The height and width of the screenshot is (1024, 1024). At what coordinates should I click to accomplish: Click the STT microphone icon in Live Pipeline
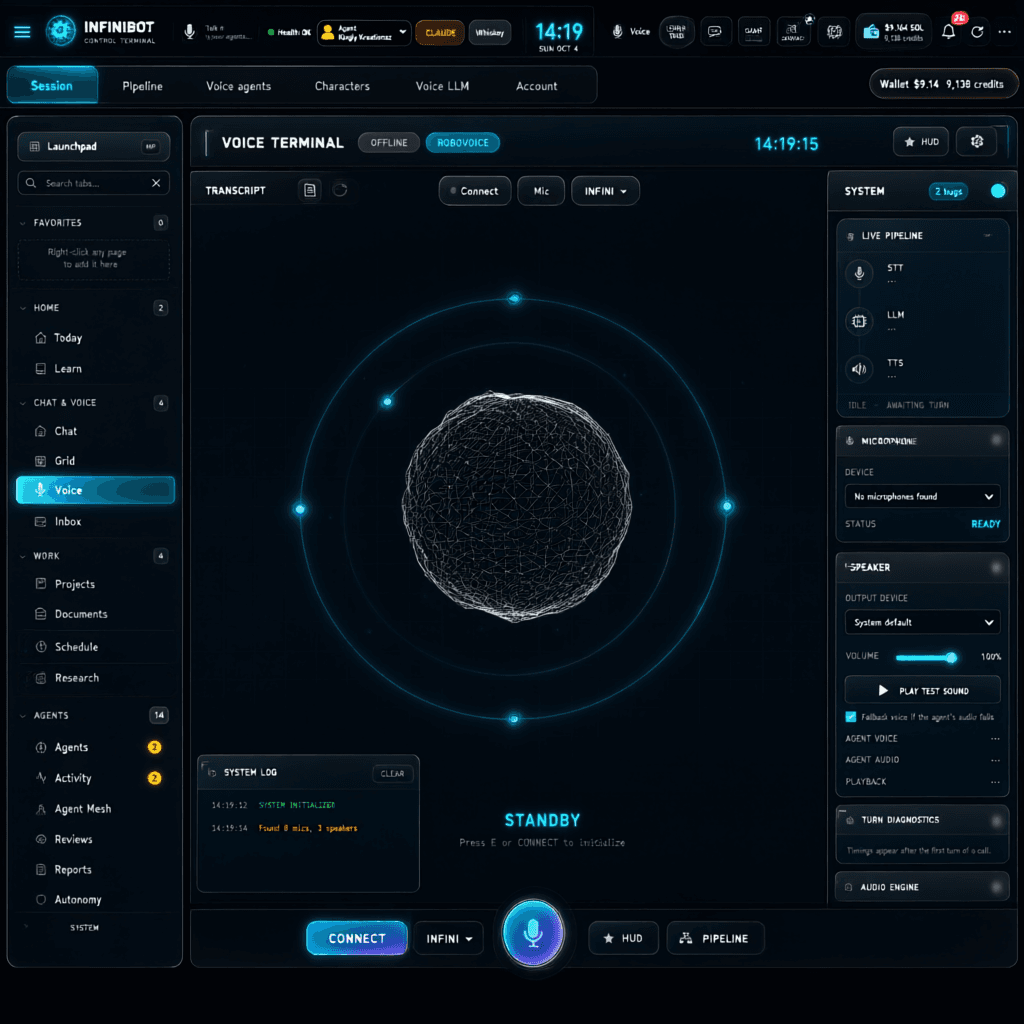(859, 273)
